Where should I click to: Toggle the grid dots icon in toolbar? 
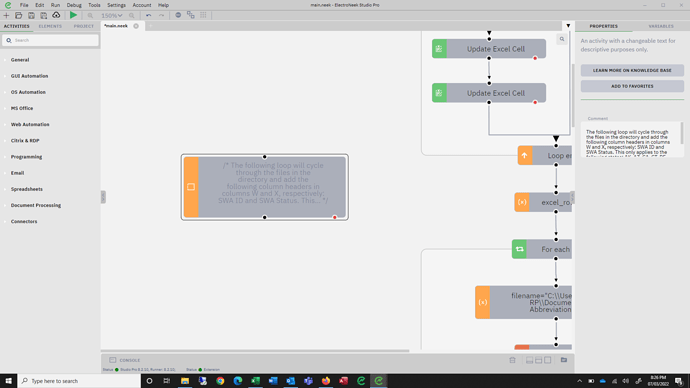pyautogui.click(x=203, y=15)
